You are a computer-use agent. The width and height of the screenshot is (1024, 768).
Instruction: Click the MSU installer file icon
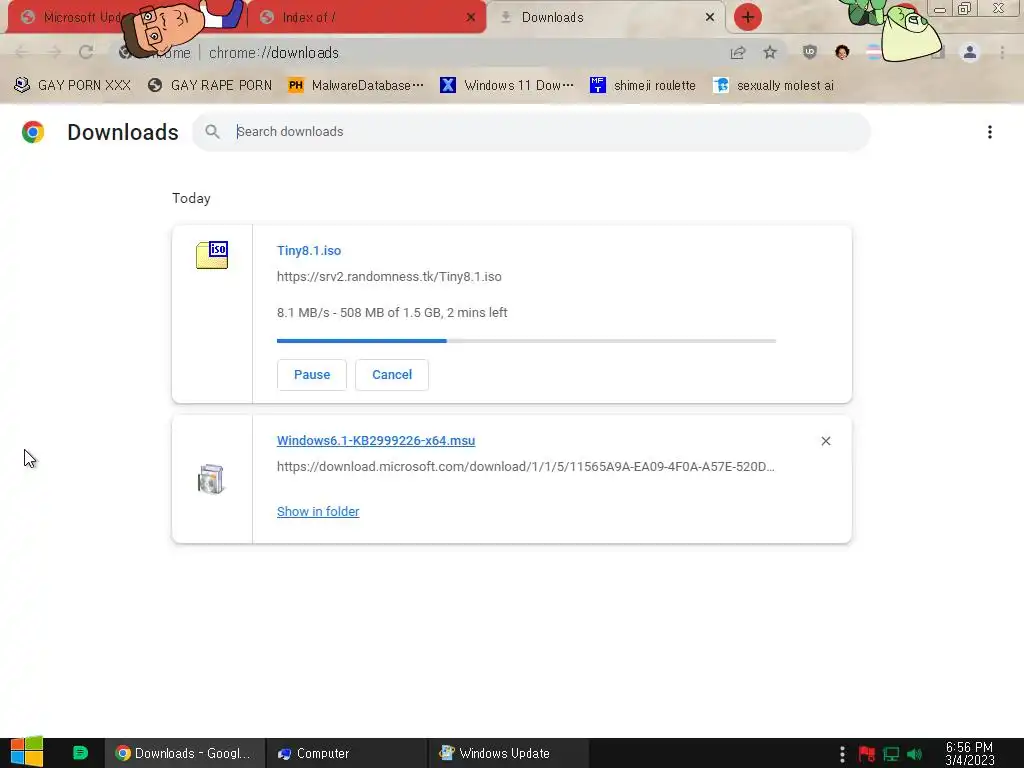(211, 479)
